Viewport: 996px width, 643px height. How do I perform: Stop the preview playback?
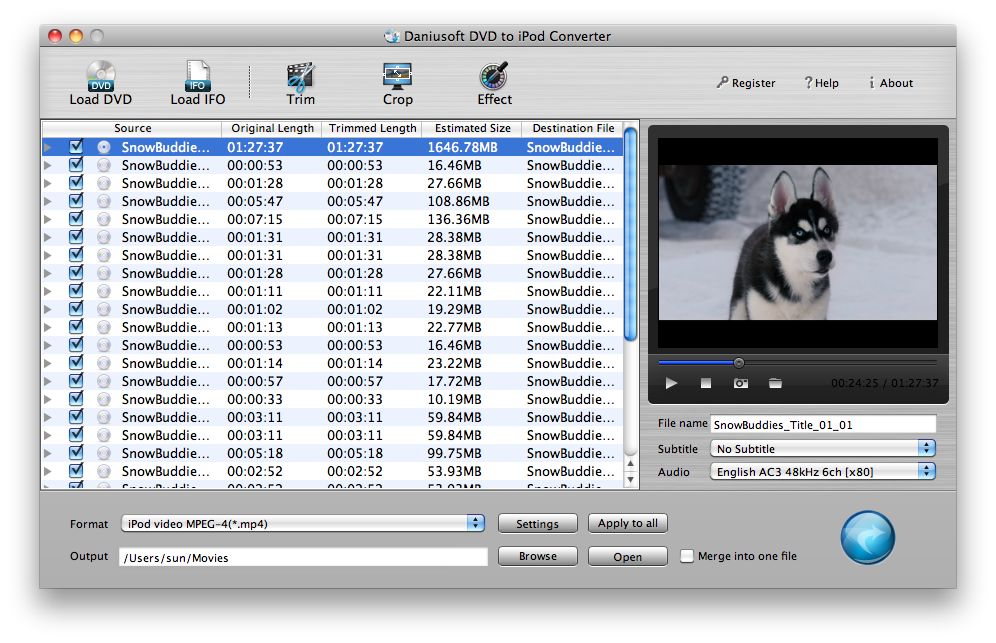706,383
